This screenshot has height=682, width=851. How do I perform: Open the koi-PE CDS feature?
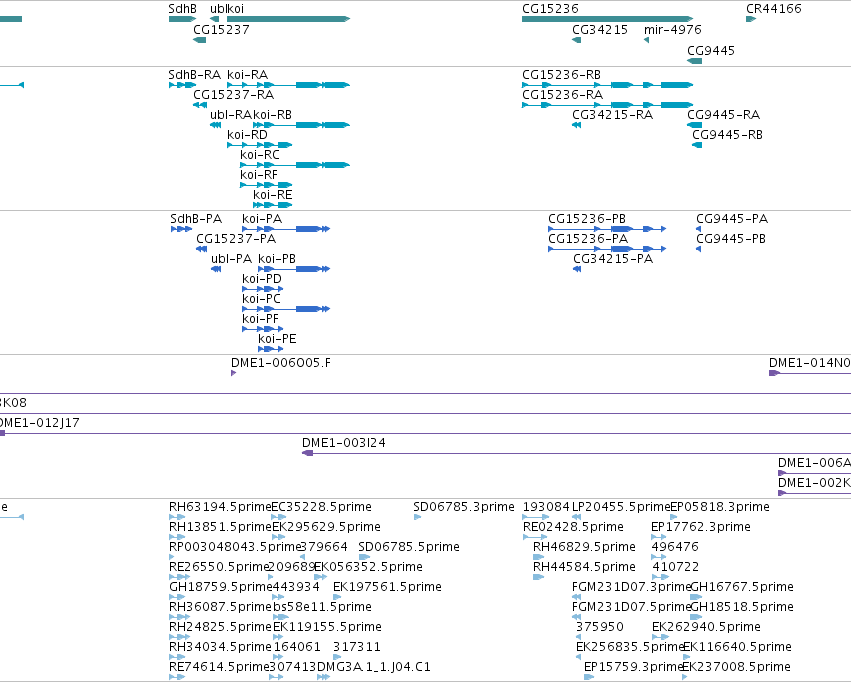coord(270,349)
